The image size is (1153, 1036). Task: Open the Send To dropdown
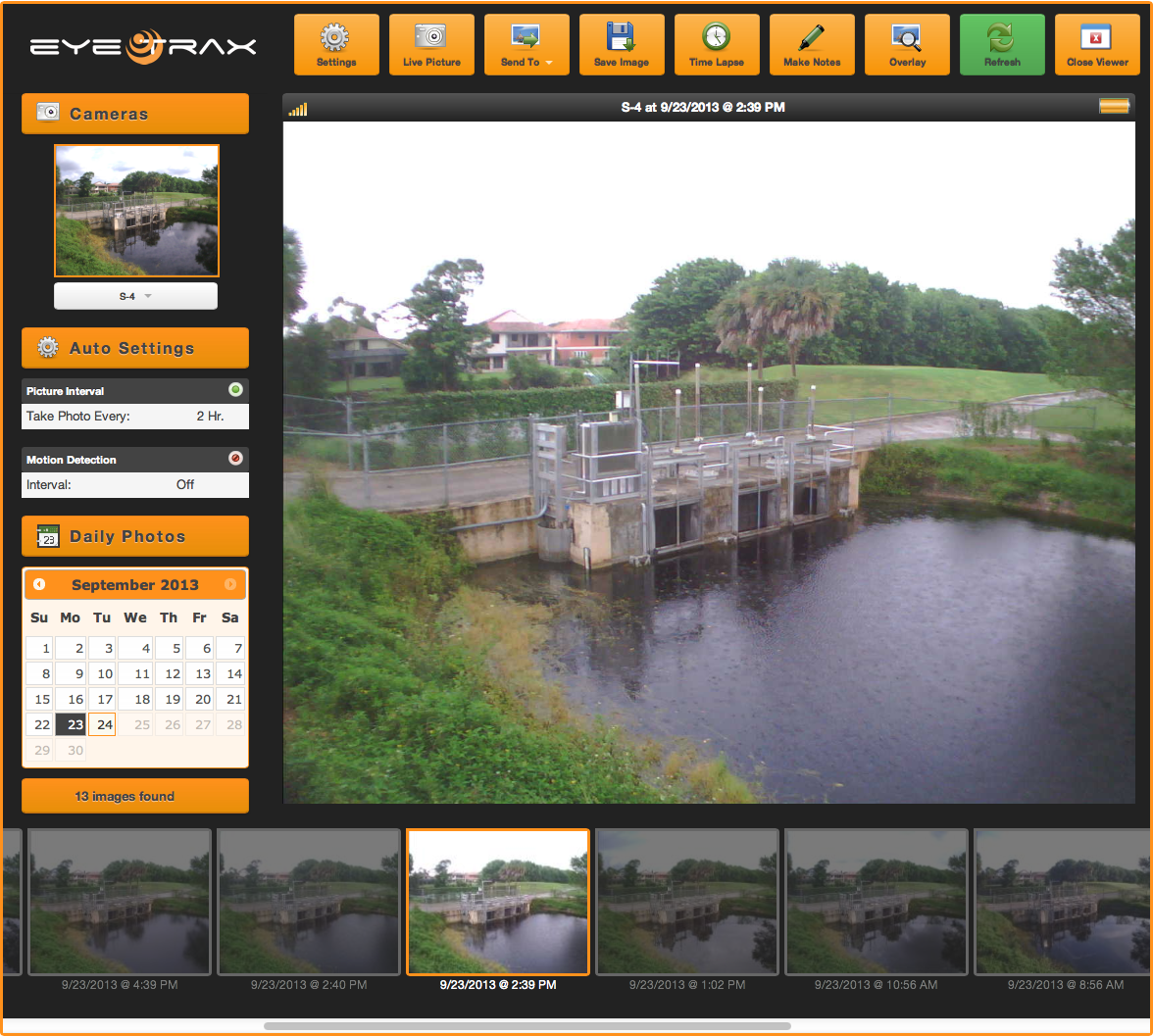tap(526, 44)
